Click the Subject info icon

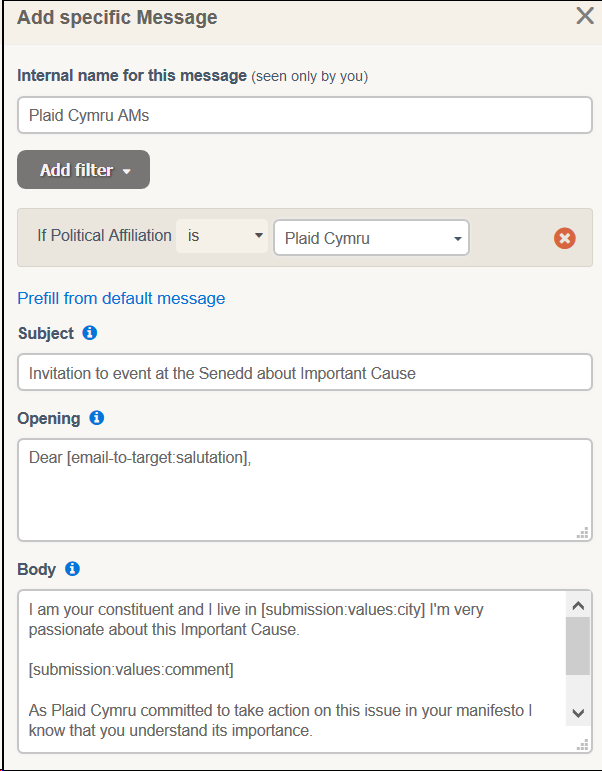click(x=90, y=333)
